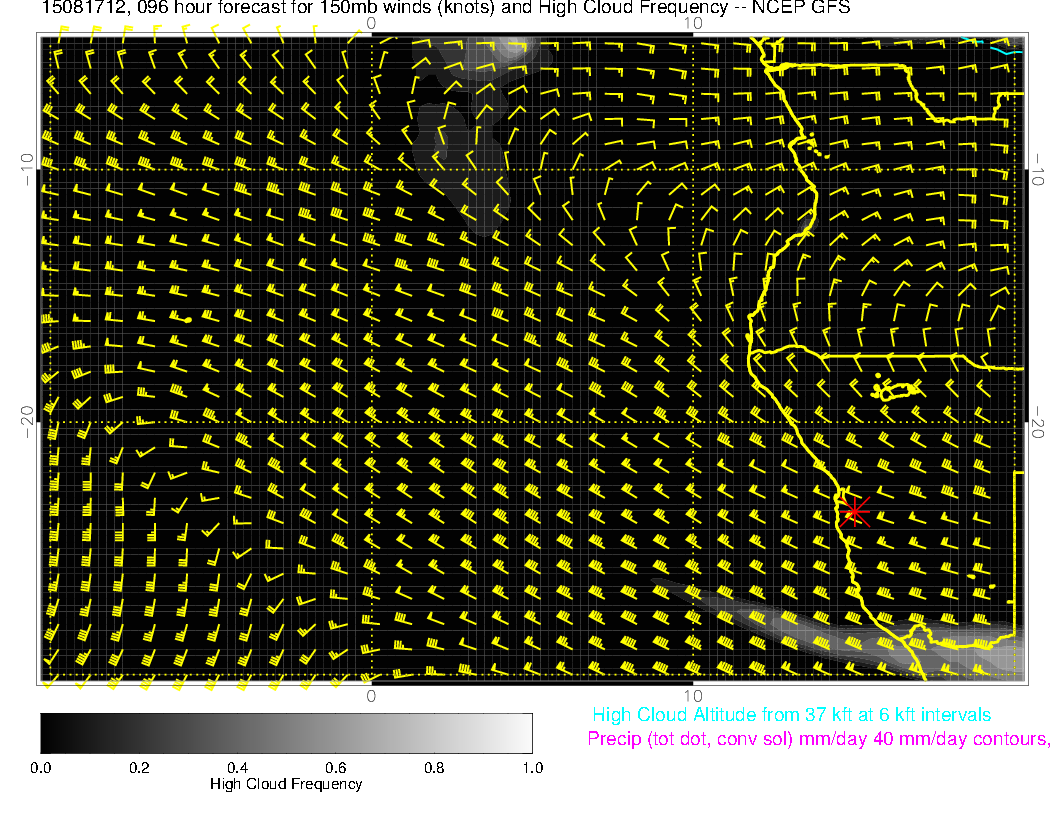Click the magenta "Precip" legend text
Screen dimensions: 1056x816
818,740
